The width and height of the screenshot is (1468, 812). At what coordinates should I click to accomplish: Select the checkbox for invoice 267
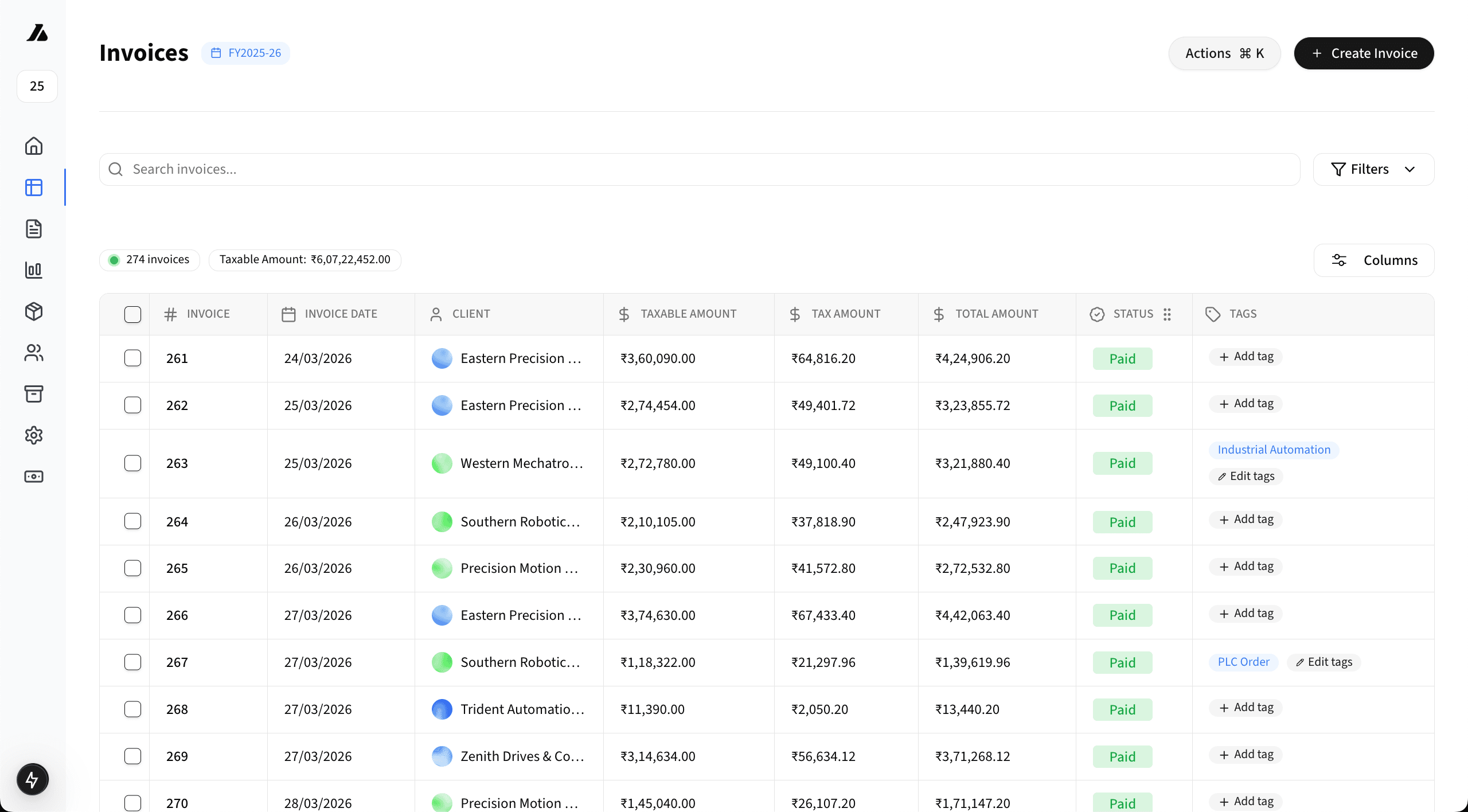[x=132, y=662]
